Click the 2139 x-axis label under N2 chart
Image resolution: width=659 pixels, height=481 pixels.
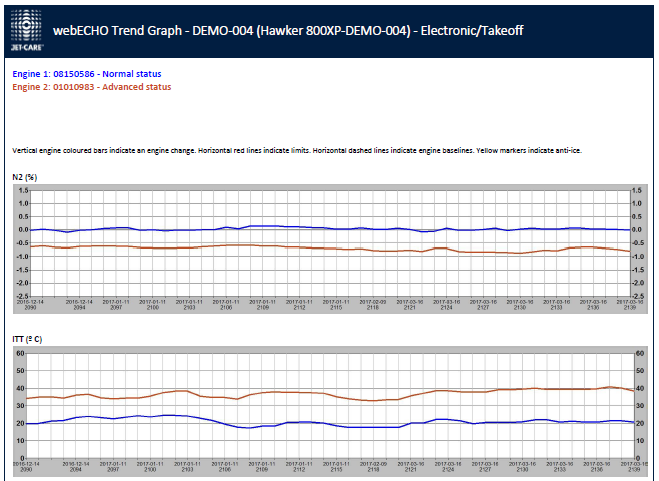click(x=630, y=307)
